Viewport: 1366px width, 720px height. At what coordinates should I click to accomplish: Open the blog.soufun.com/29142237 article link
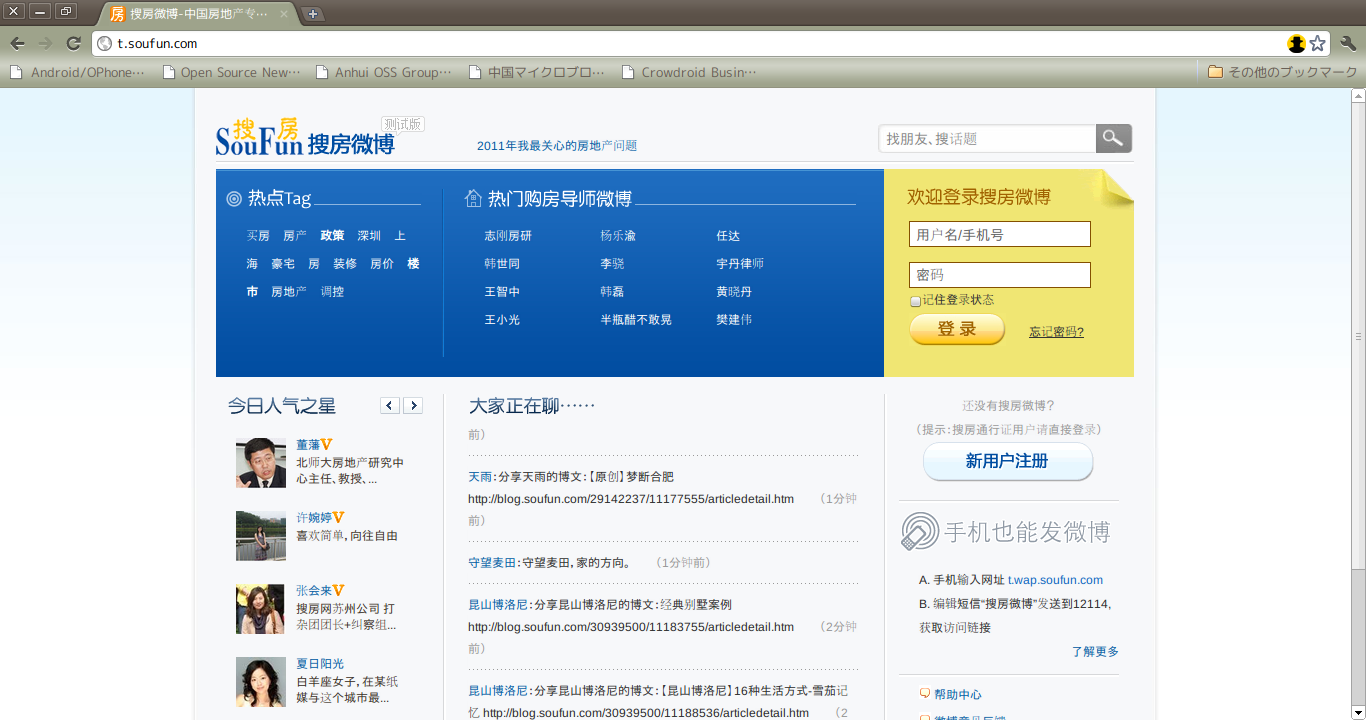(631, 499)
